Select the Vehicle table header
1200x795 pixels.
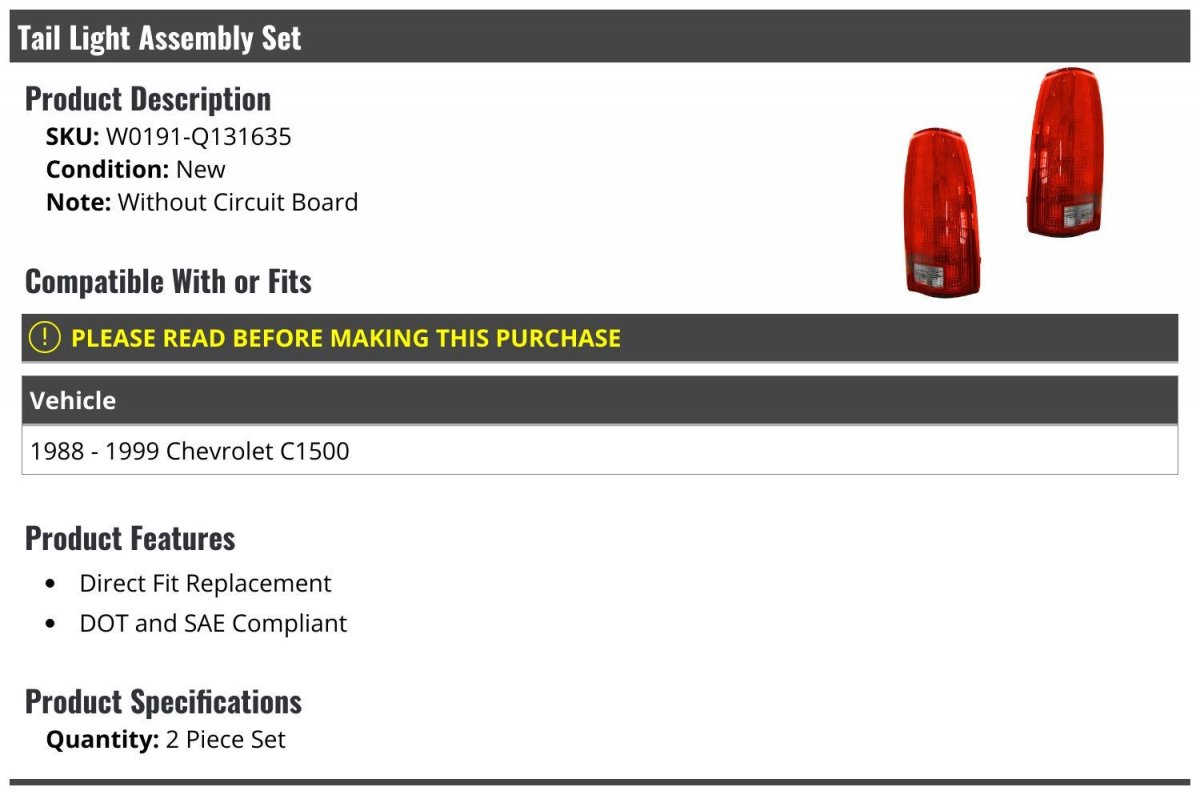[x=600, y=400]
